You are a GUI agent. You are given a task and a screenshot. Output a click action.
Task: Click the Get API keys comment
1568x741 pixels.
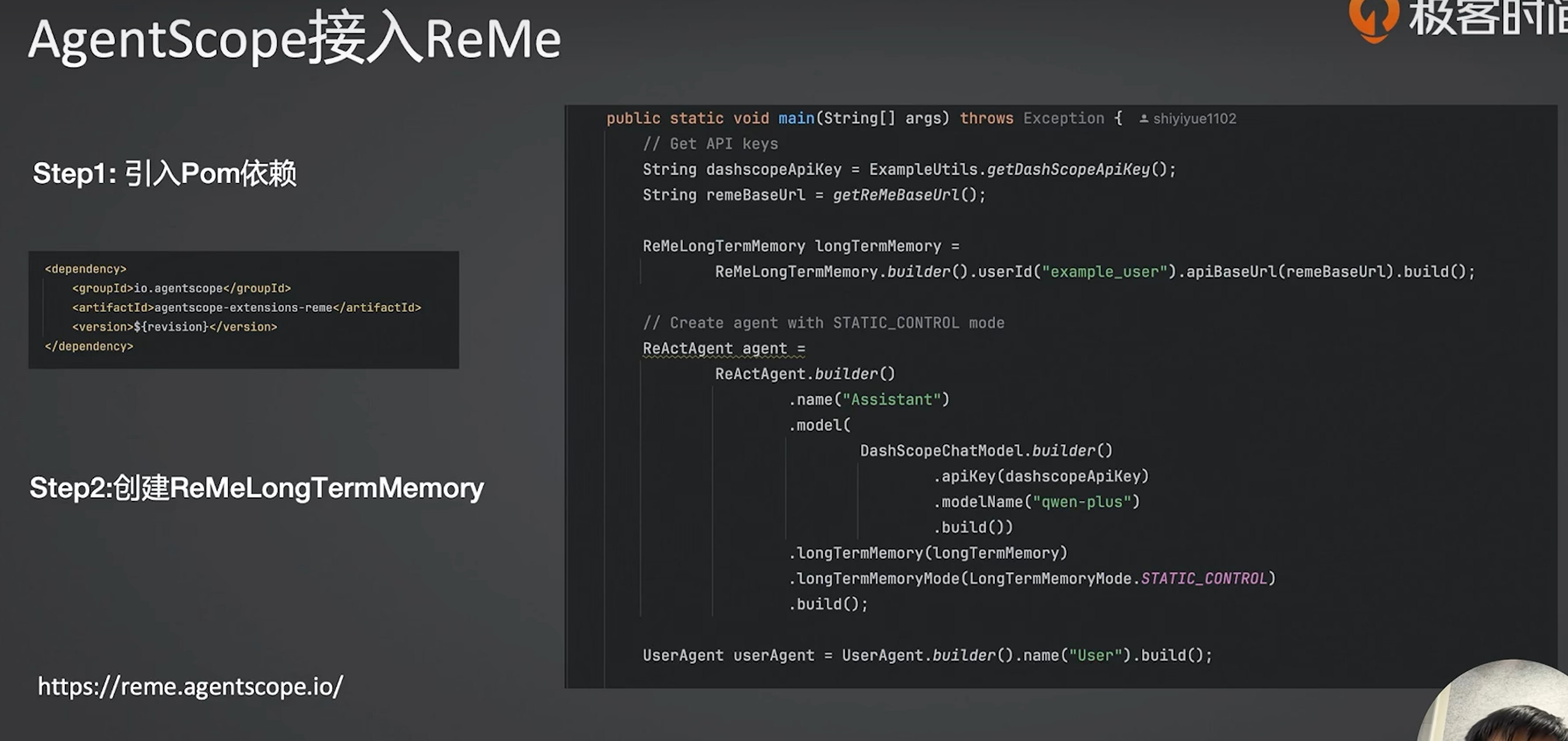[710, 144]
